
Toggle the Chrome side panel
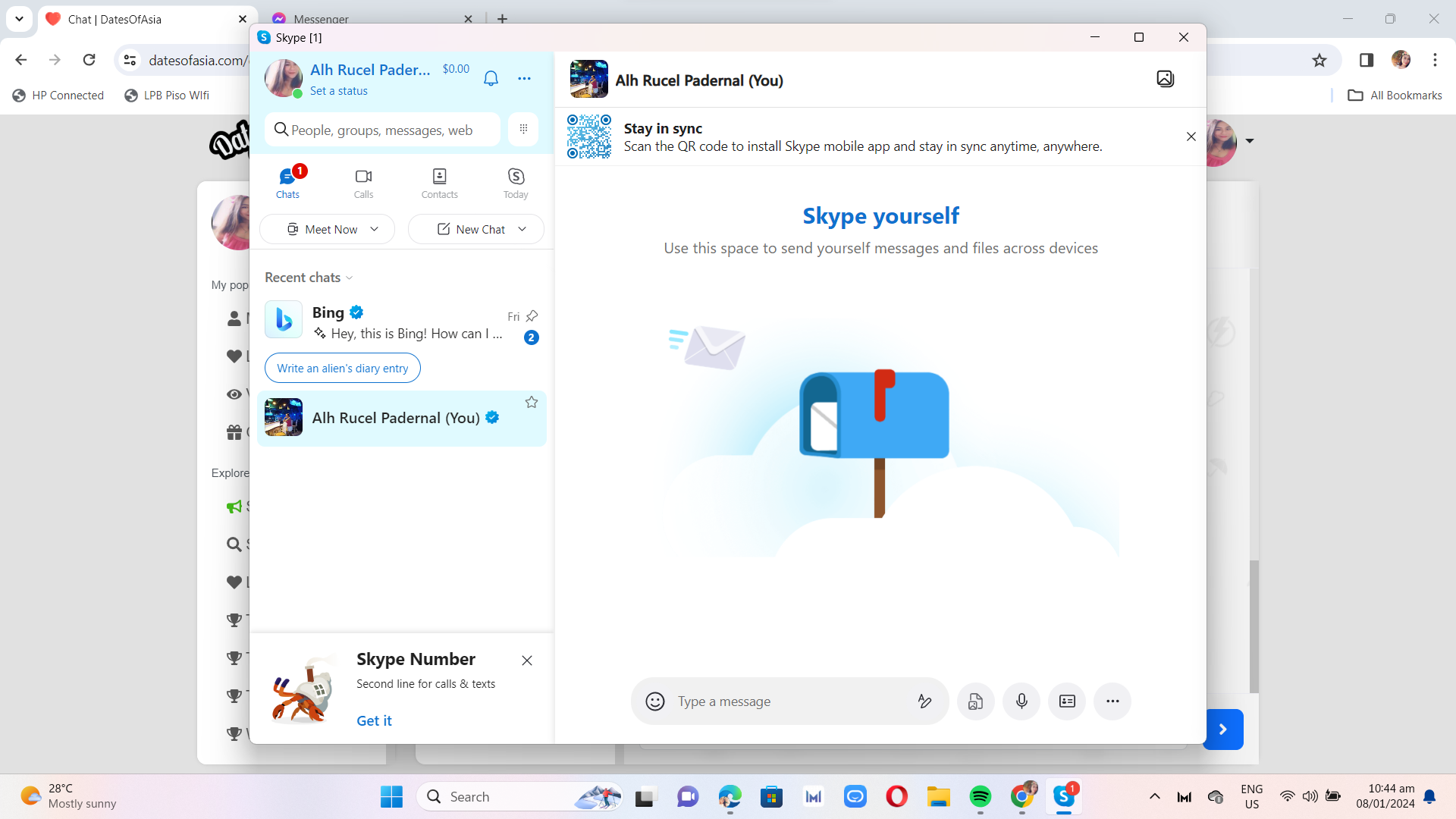coord(1367,60)
